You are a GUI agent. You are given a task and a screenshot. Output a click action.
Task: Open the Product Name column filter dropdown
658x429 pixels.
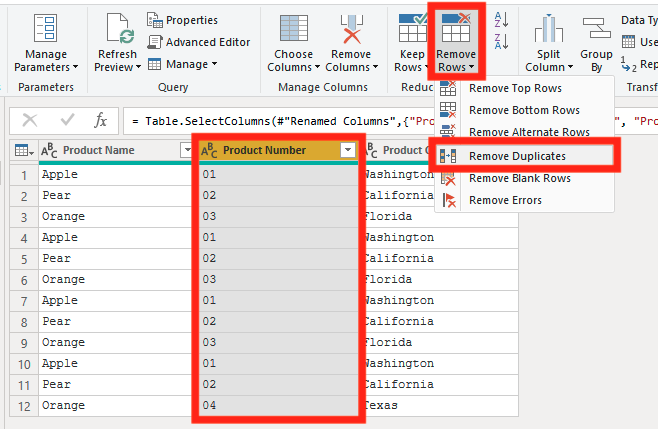pyautogui.click(x=186, y=151)
